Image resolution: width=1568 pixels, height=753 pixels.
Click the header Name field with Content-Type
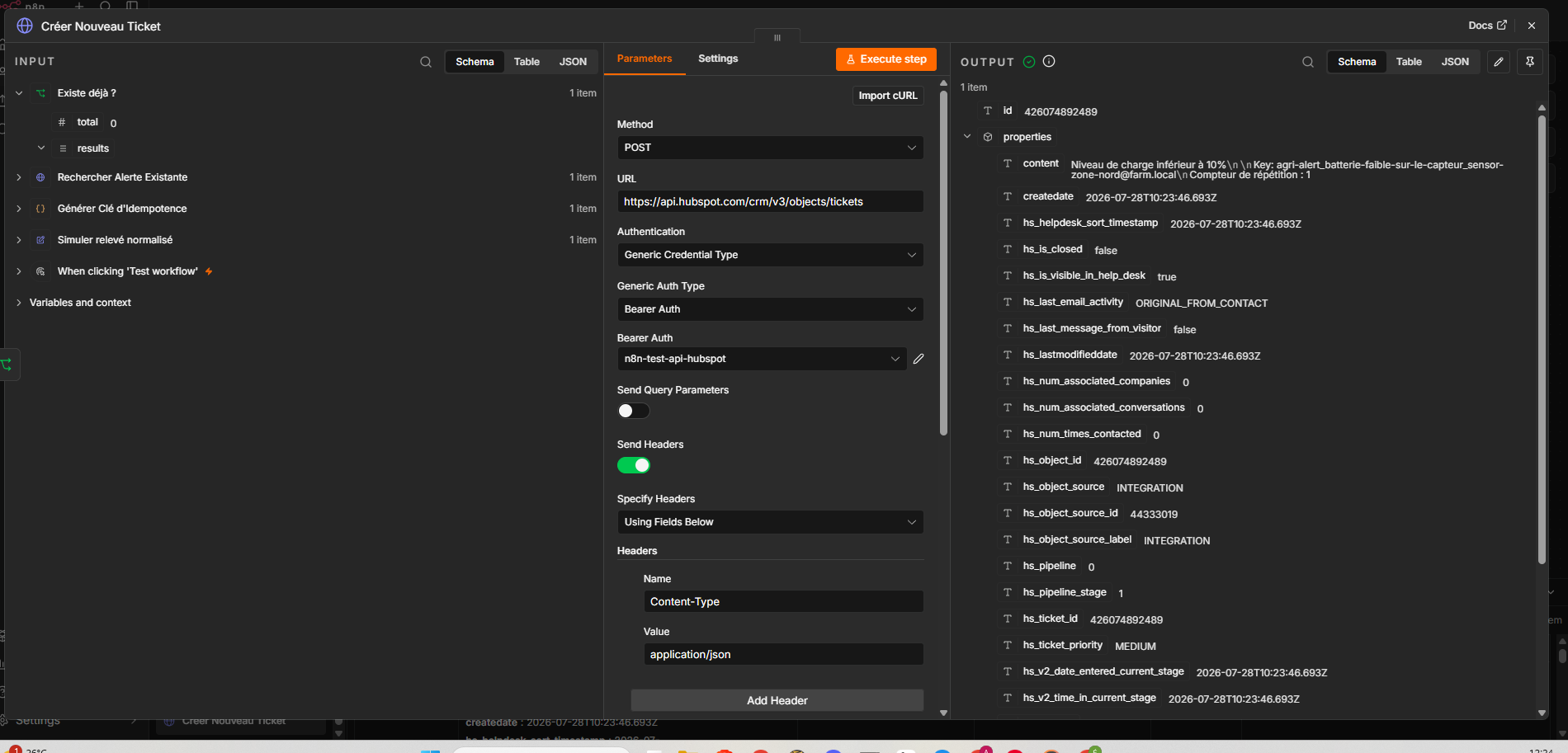coord(783,601)
